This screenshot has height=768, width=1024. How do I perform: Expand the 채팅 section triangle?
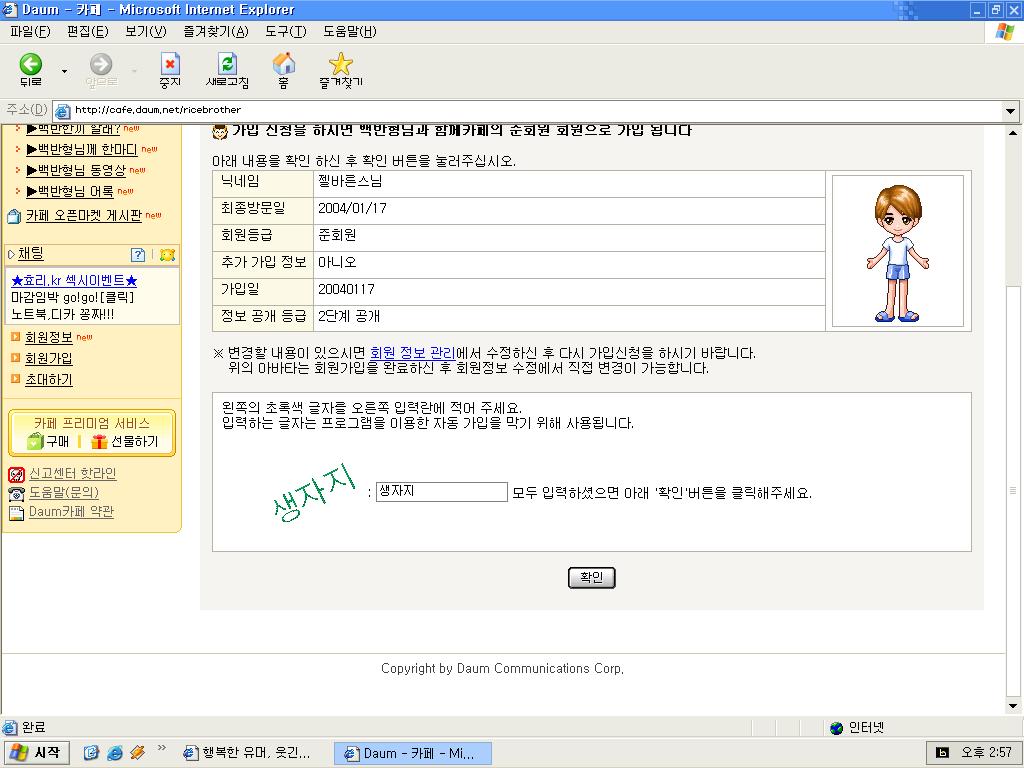coord(11,255)
